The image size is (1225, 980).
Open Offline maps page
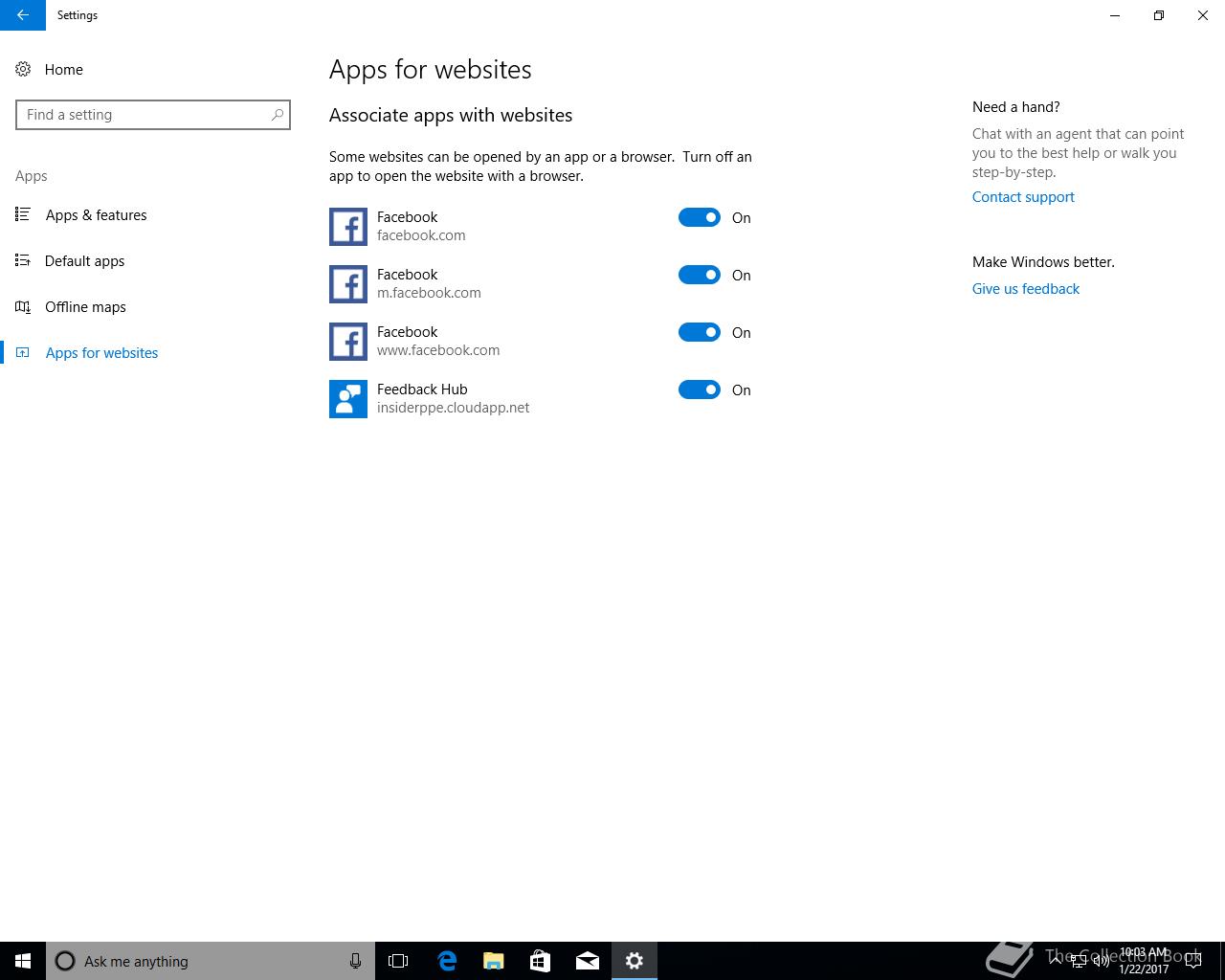point(85,306)
